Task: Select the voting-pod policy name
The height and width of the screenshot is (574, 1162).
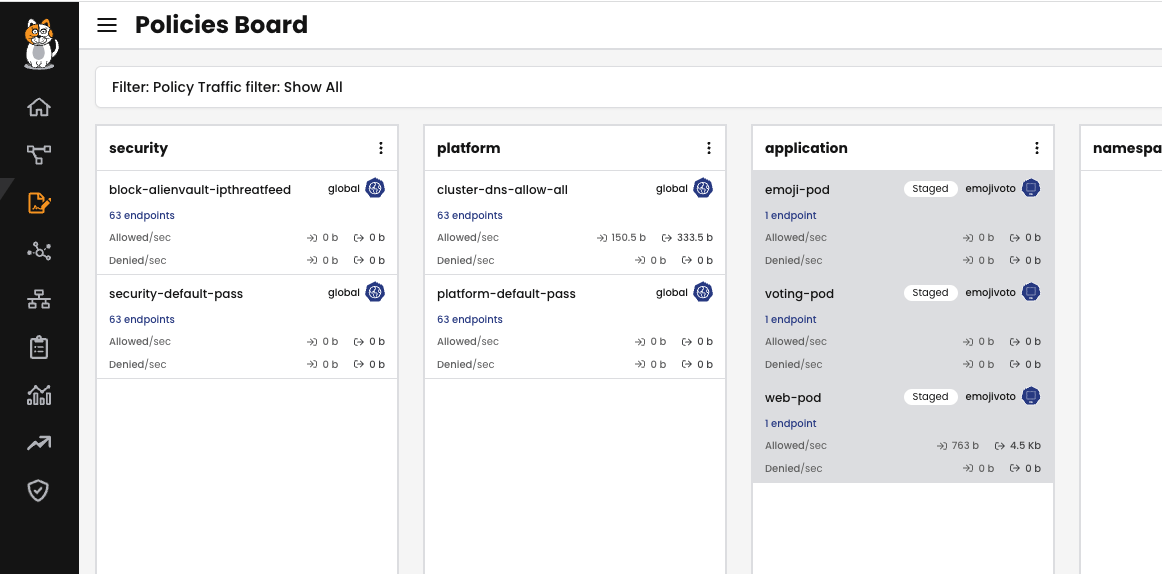Action: click(800, 294)
